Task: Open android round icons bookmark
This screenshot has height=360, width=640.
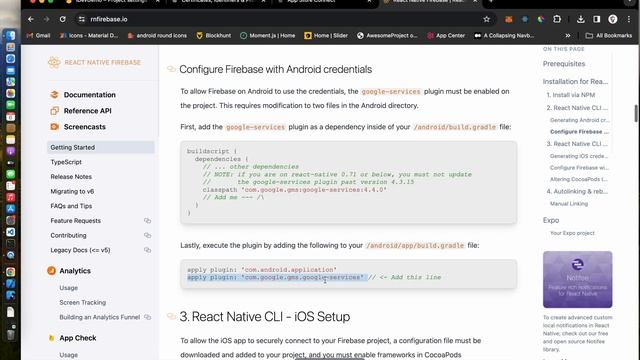Action: click(157, 36)
